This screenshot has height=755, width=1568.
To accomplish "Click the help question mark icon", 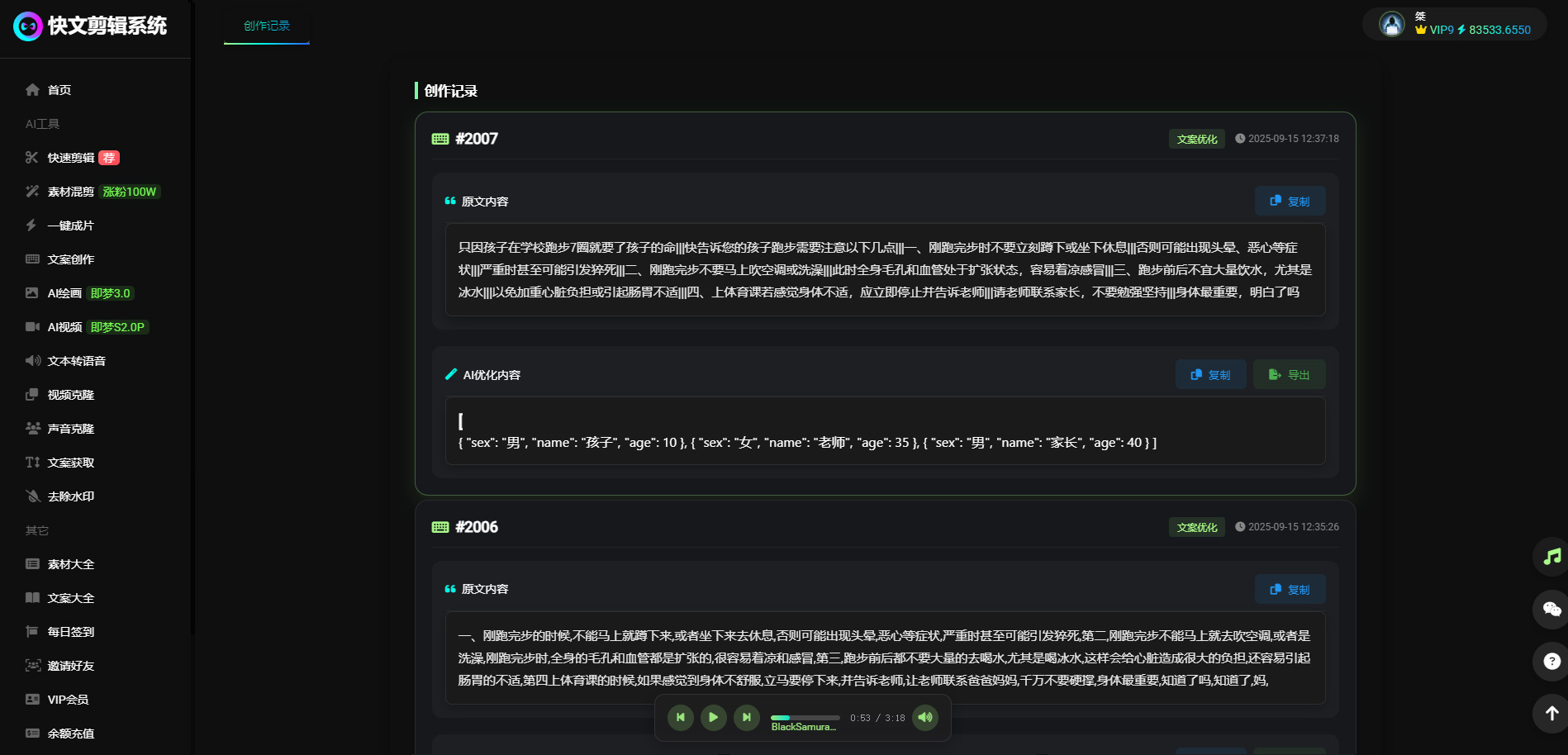I will pyautogui.click(x=1551, y=661).
